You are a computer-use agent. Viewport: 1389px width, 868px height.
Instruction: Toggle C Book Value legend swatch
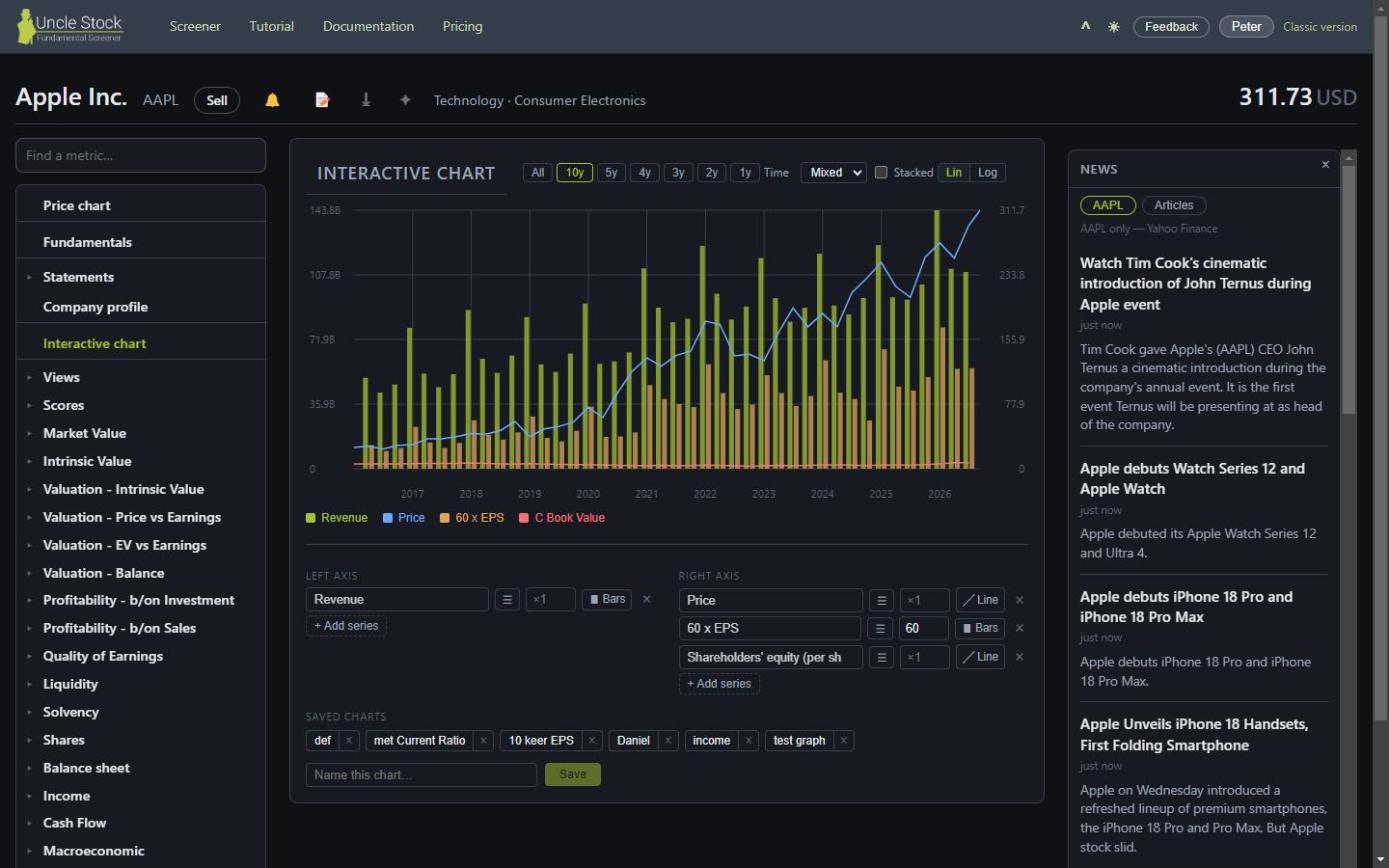pos(524,518)
